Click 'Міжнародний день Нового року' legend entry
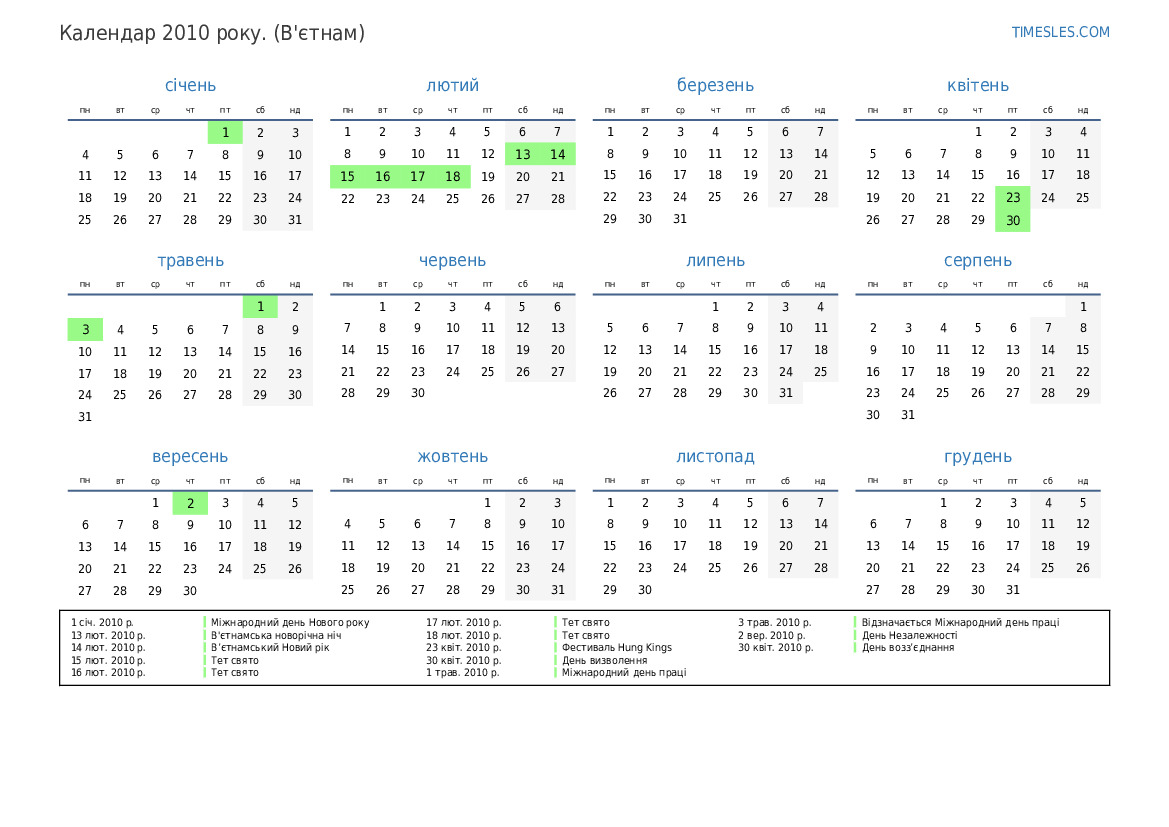 click(x=290, y=623)
